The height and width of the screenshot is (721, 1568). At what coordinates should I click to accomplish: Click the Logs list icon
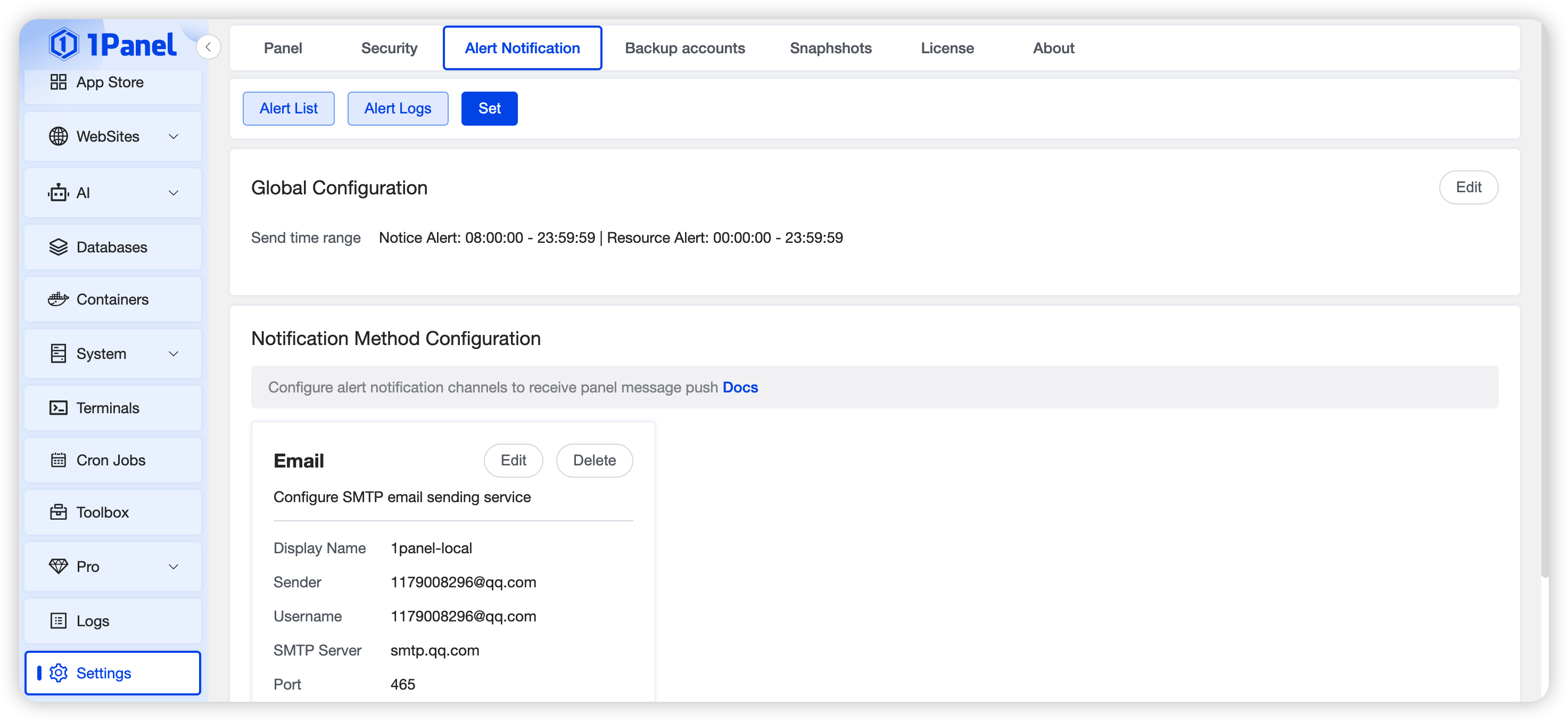tap(59, 621)
